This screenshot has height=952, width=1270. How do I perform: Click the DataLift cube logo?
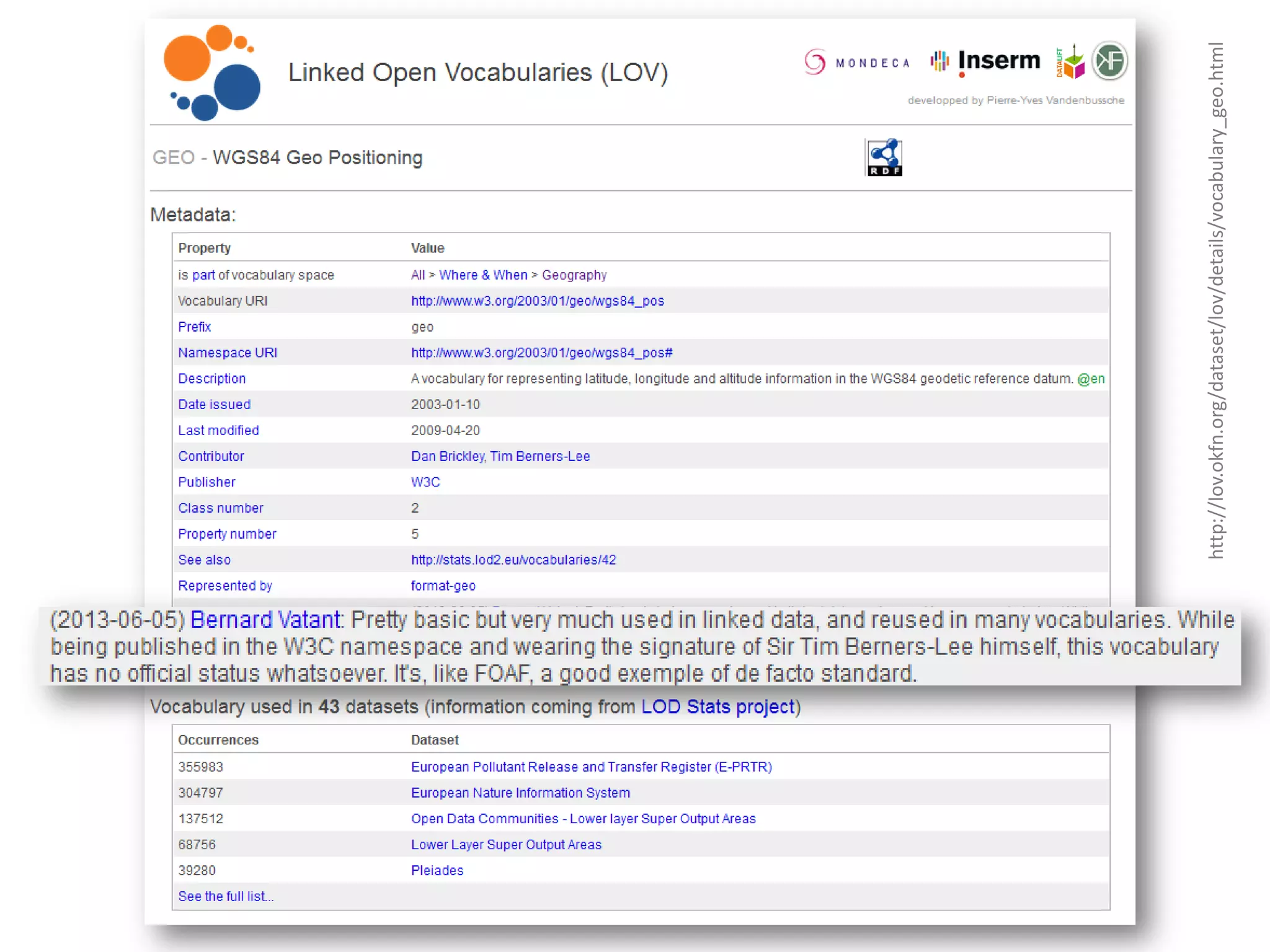[x=1070, y=62]
